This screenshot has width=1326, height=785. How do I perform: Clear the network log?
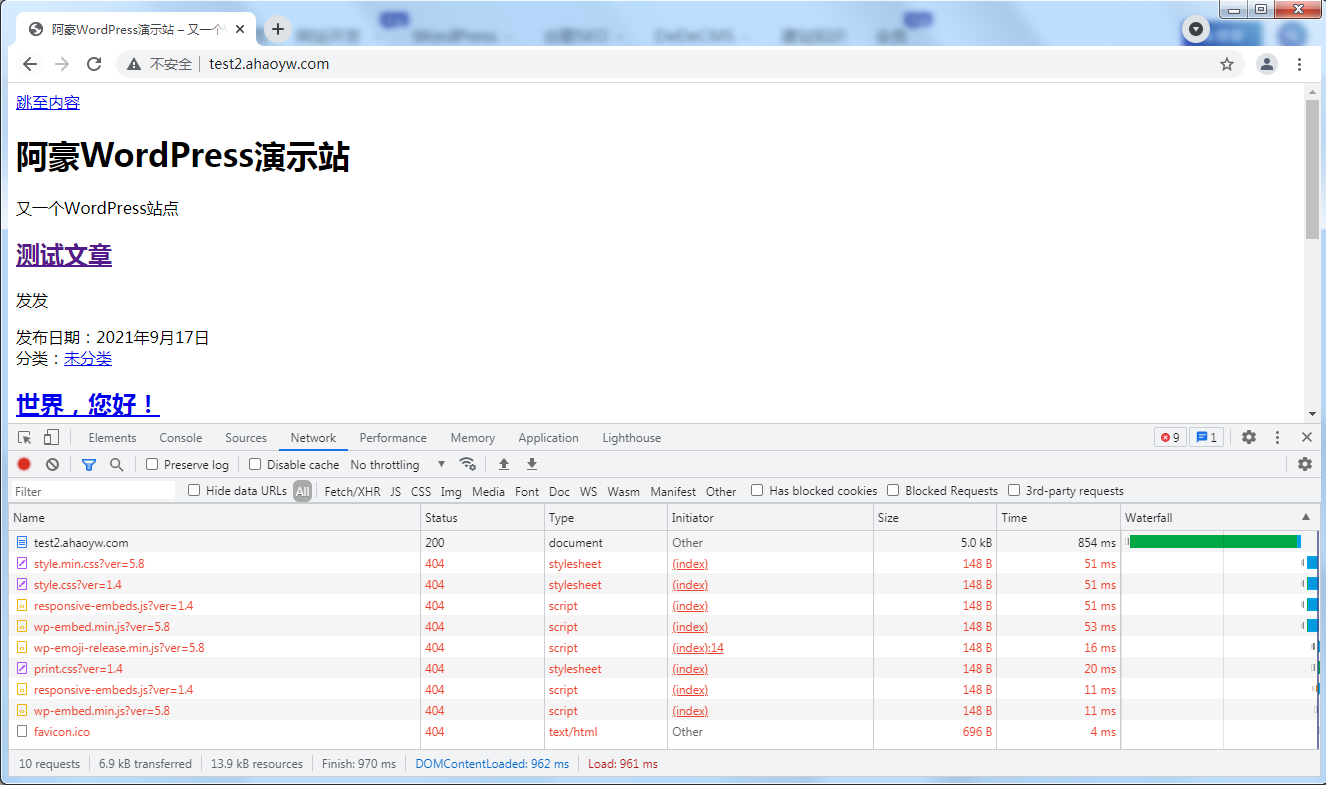point(52,464)
